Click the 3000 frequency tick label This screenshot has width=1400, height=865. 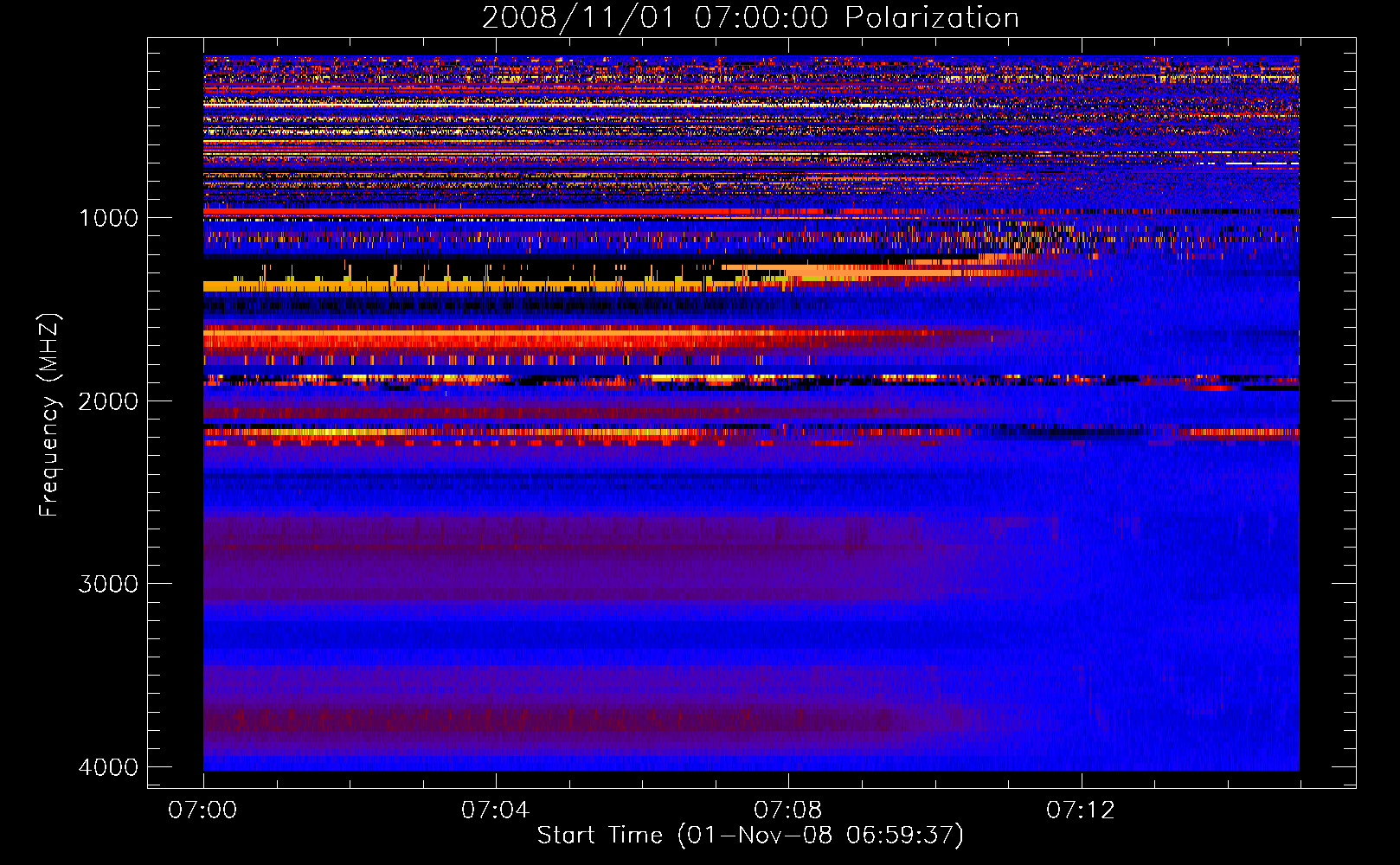[x=109, y=584]
